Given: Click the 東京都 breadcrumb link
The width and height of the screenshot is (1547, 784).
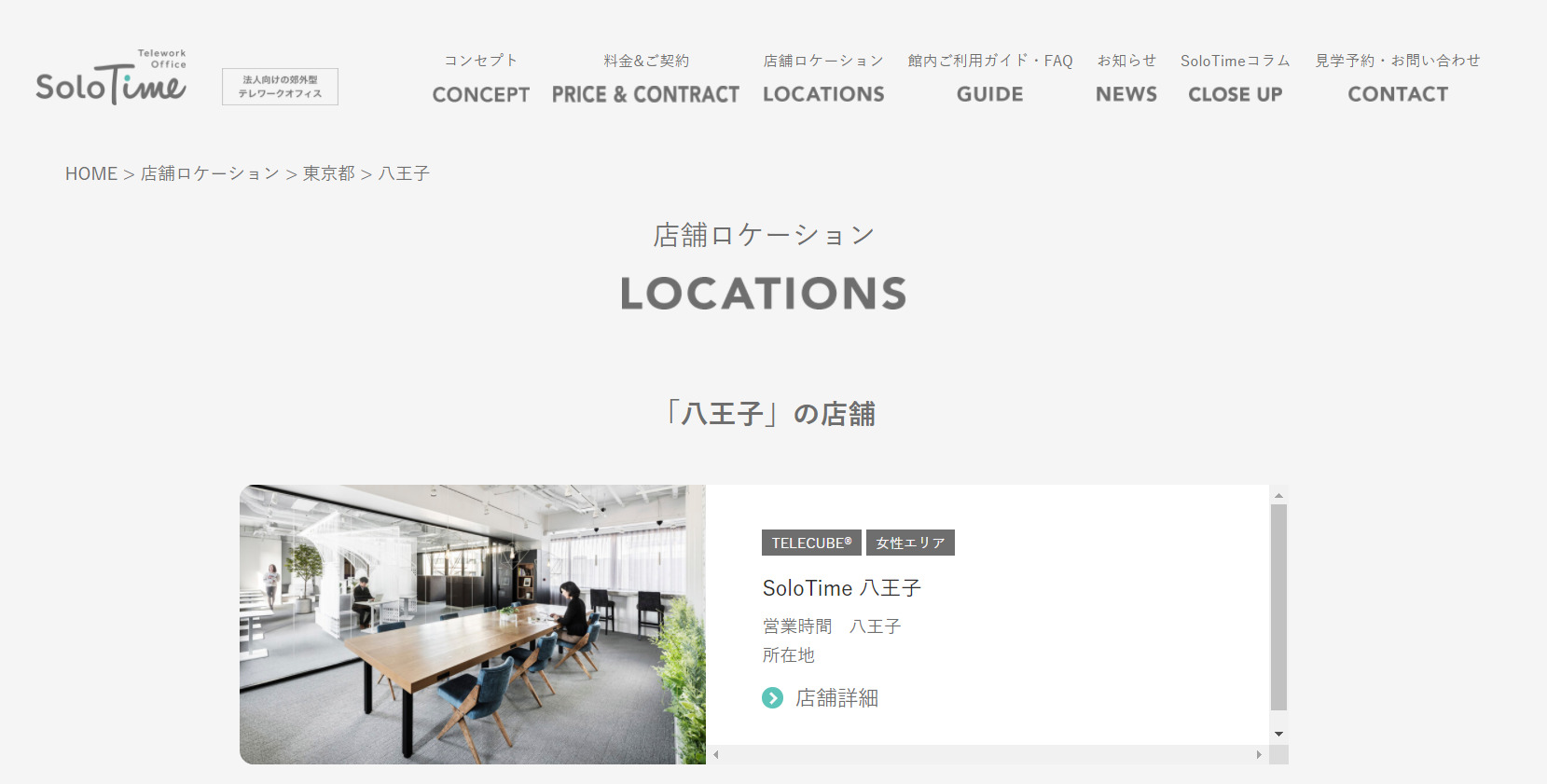Looking at the screenshot, I should (x=329, y=173).
